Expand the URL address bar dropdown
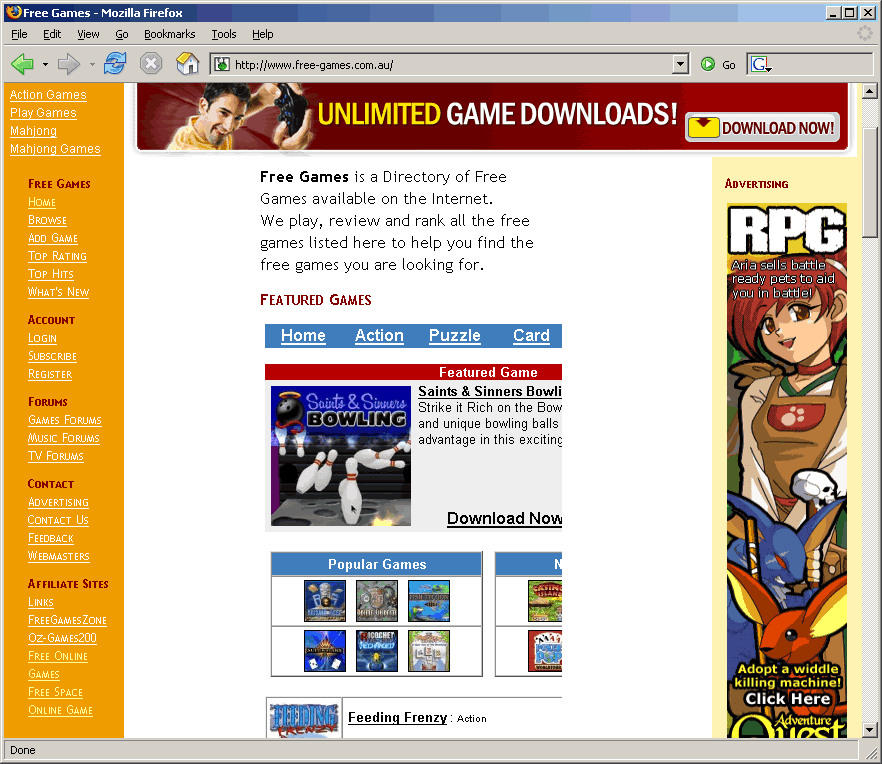The width and height of the screenshot is (882, 764). (x=680, y=65)
